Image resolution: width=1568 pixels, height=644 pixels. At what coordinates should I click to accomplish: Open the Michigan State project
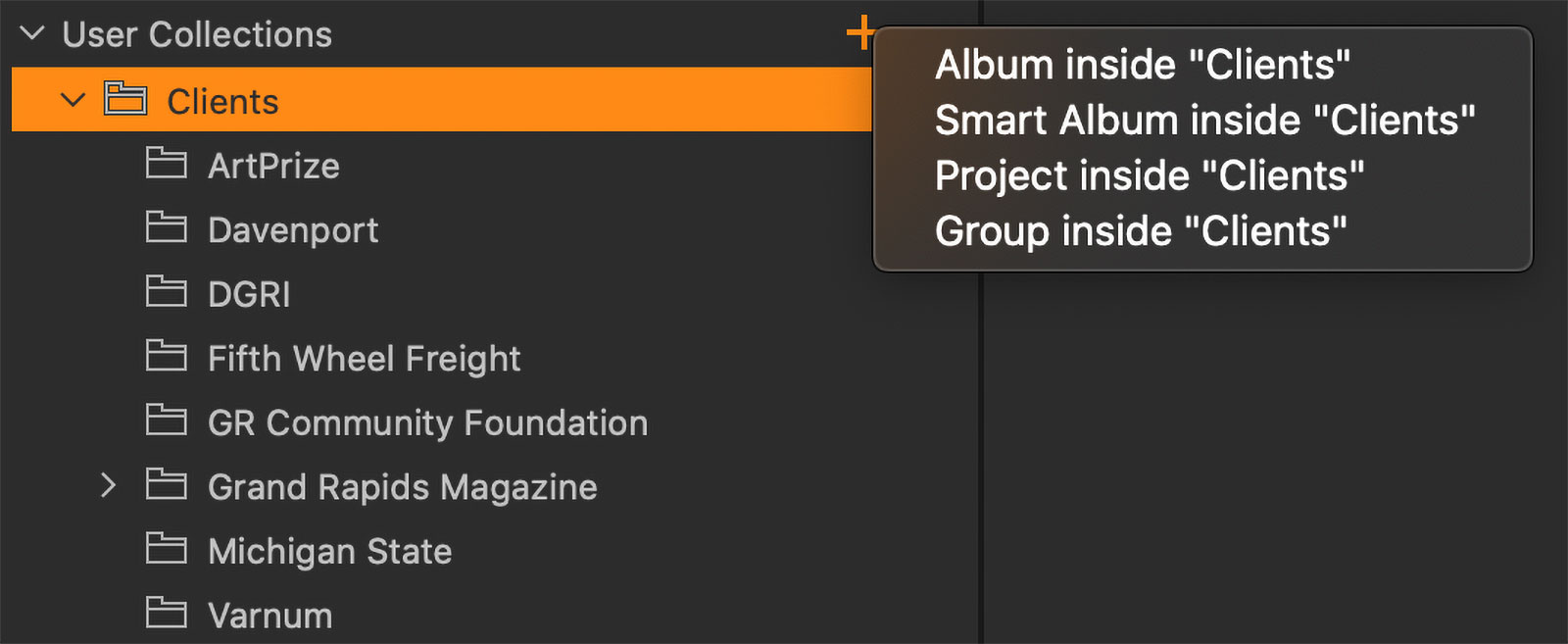click(329, 552)
